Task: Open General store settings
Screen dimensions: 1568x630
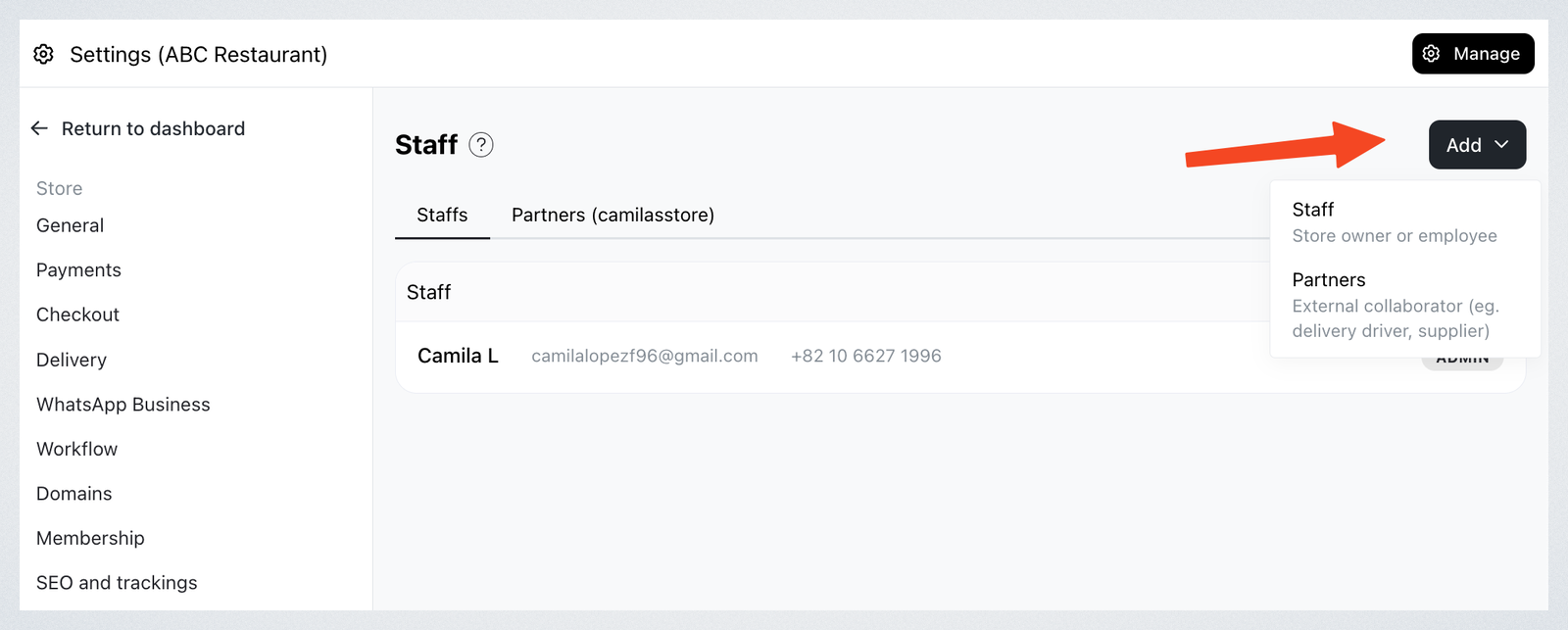Action: pos(70,225)
